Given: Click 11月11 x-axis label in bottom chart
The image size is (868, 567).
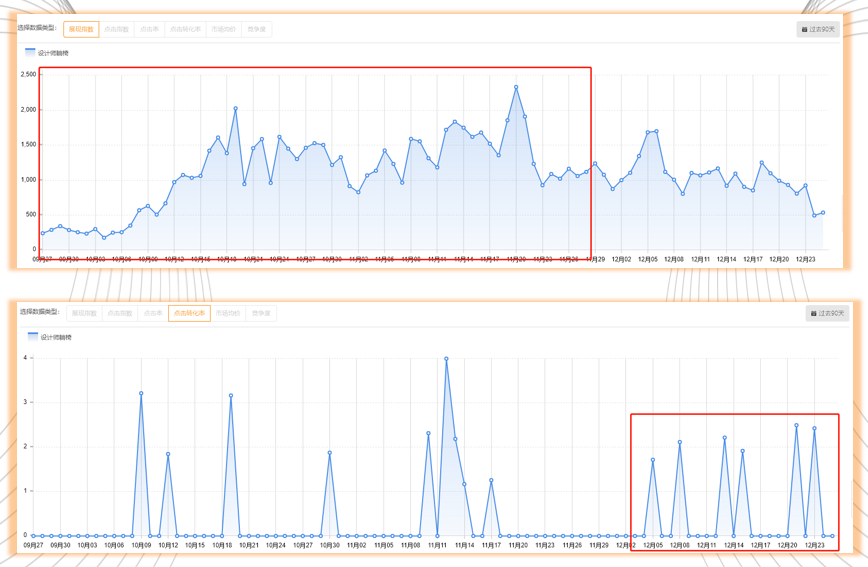Looking at the screenshot, I should click(437, 545).
